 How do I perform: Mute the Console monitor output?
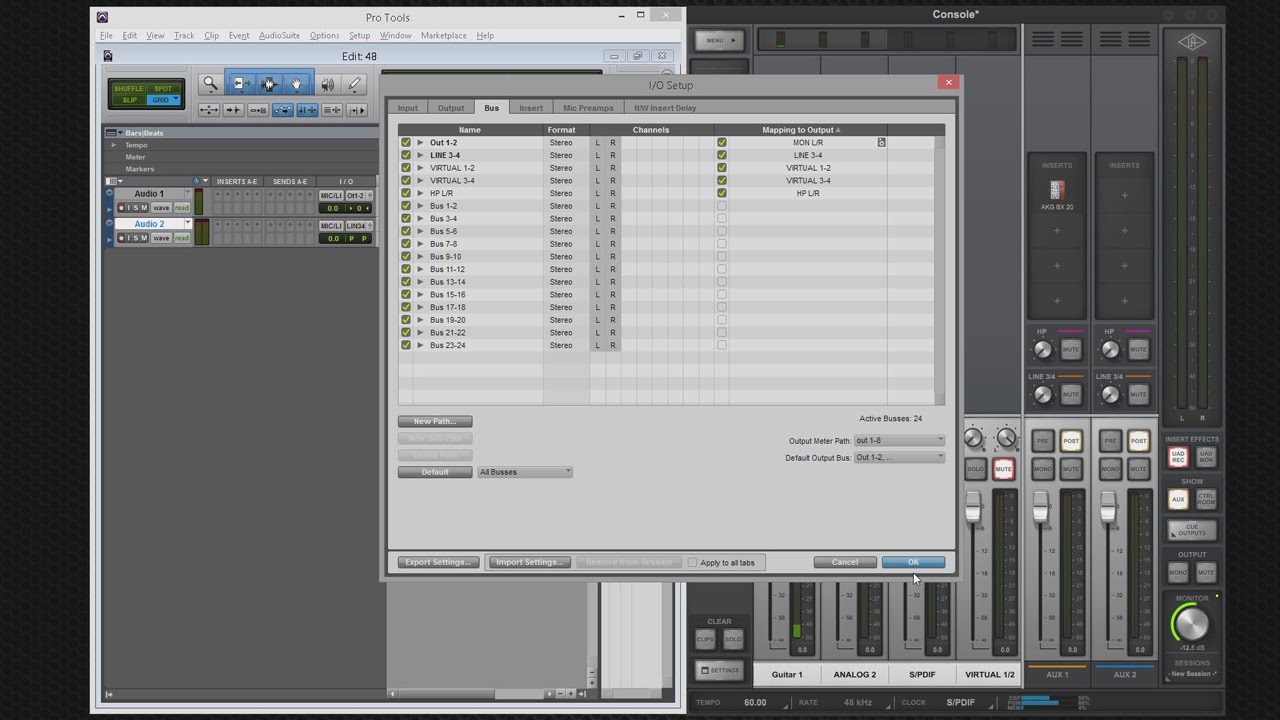pyautogui.click(x=1206, y=572)
